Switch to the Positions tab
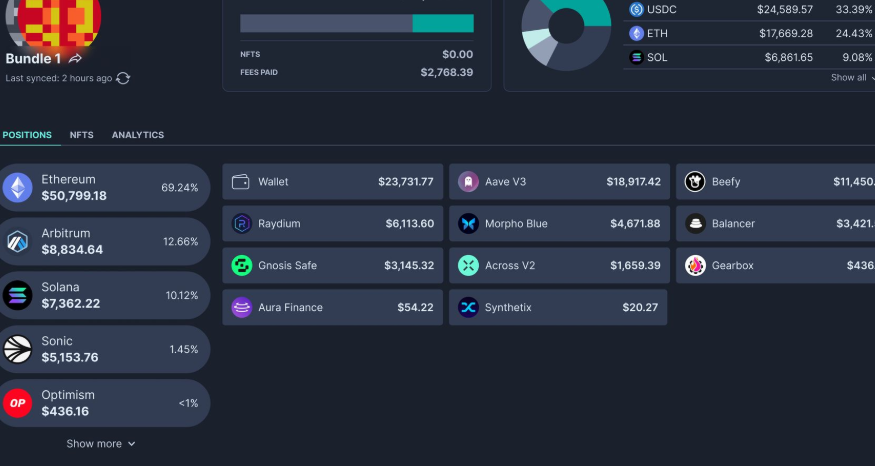 27,135
